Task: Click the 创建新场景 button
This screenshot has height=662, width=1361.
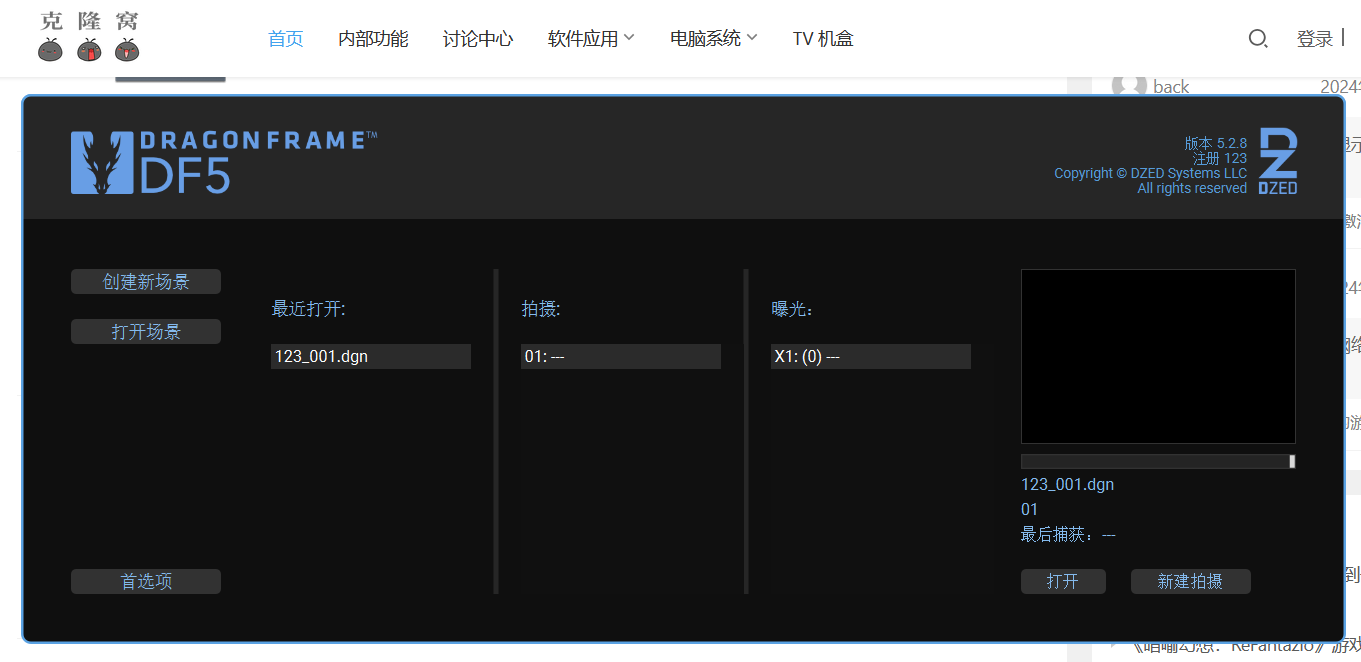Action: 146,282
